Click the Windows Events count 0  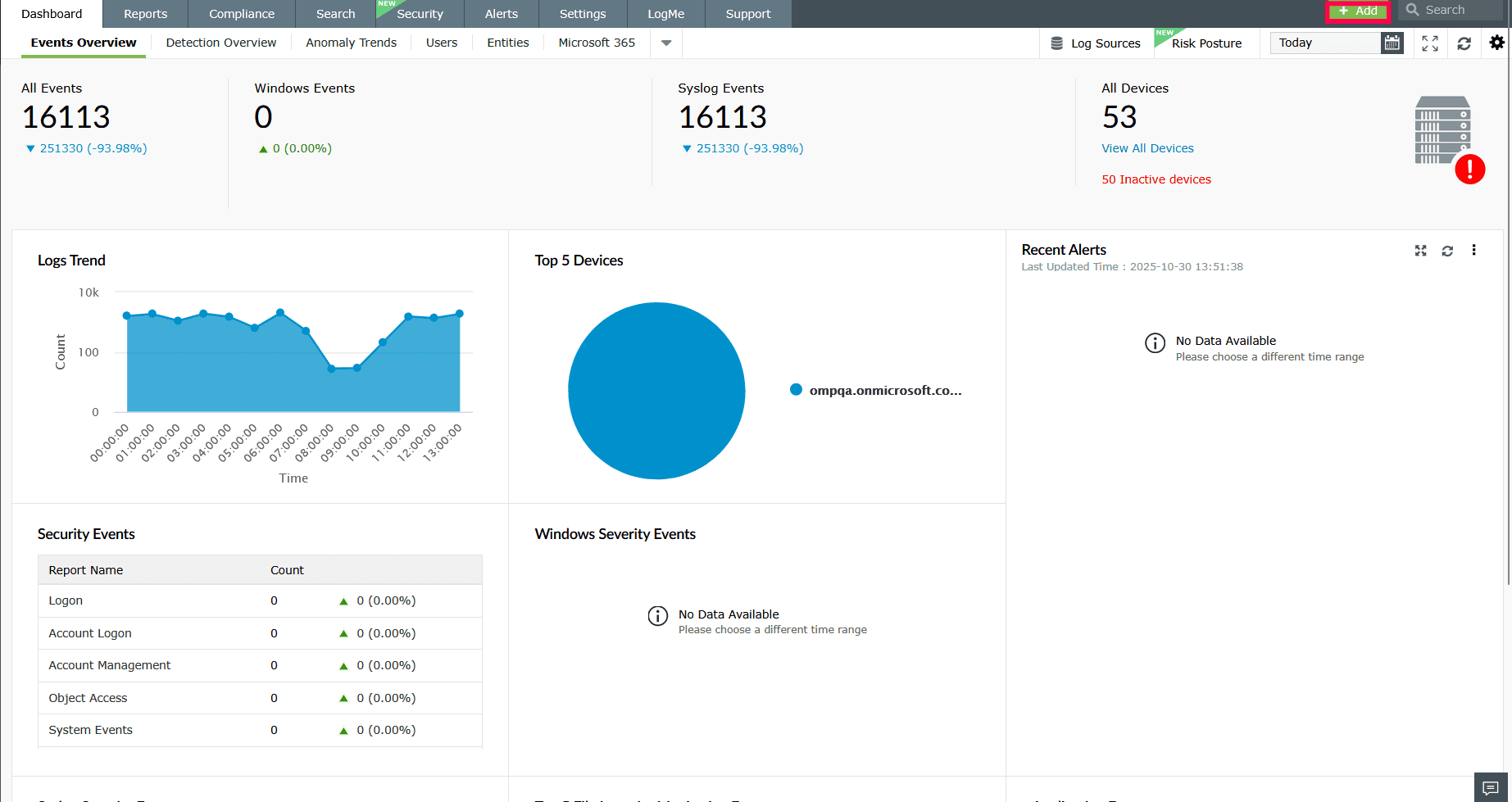tap(263, 117)
